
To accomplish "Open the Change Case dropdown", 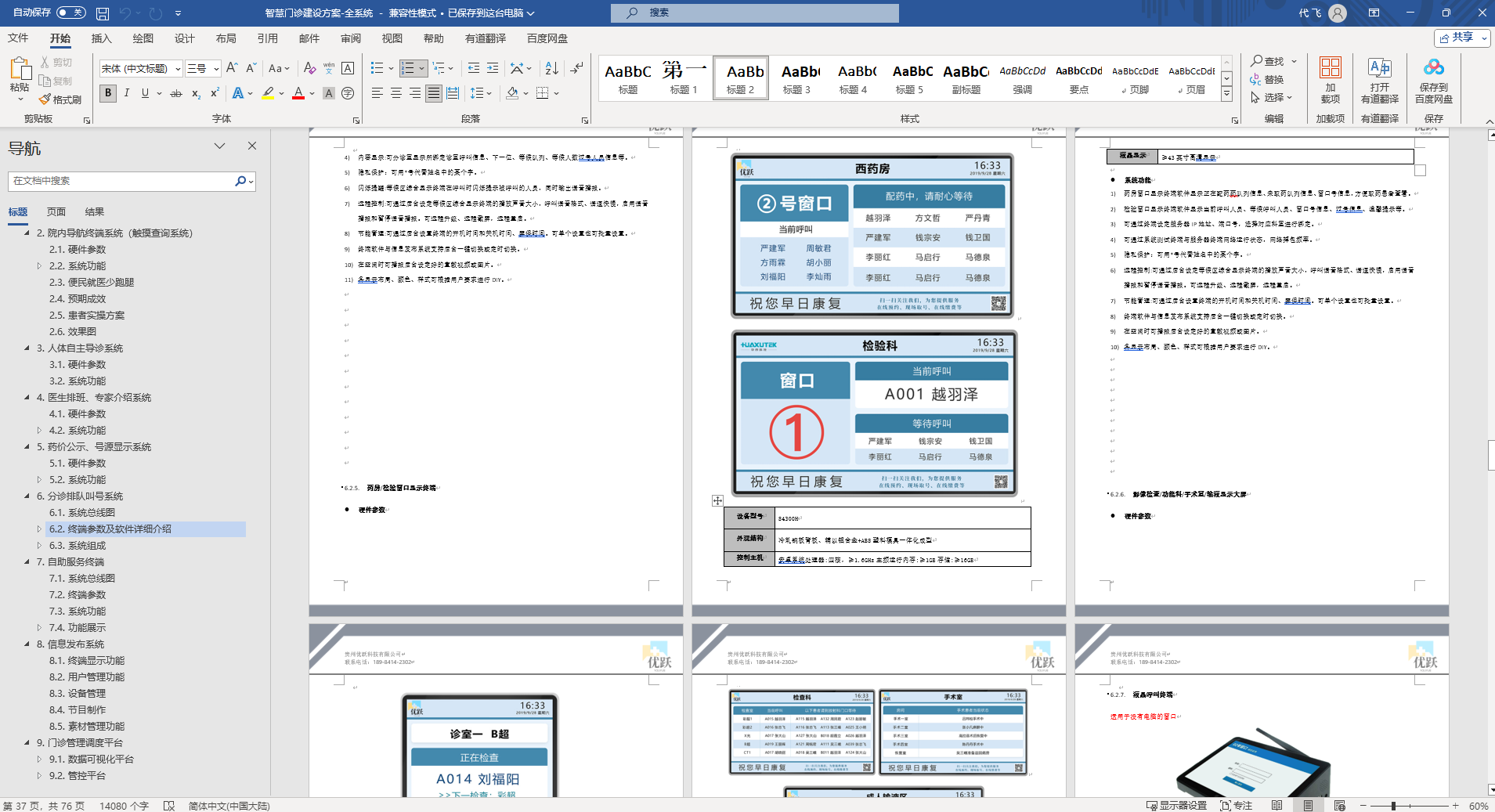I will (279, 68).
